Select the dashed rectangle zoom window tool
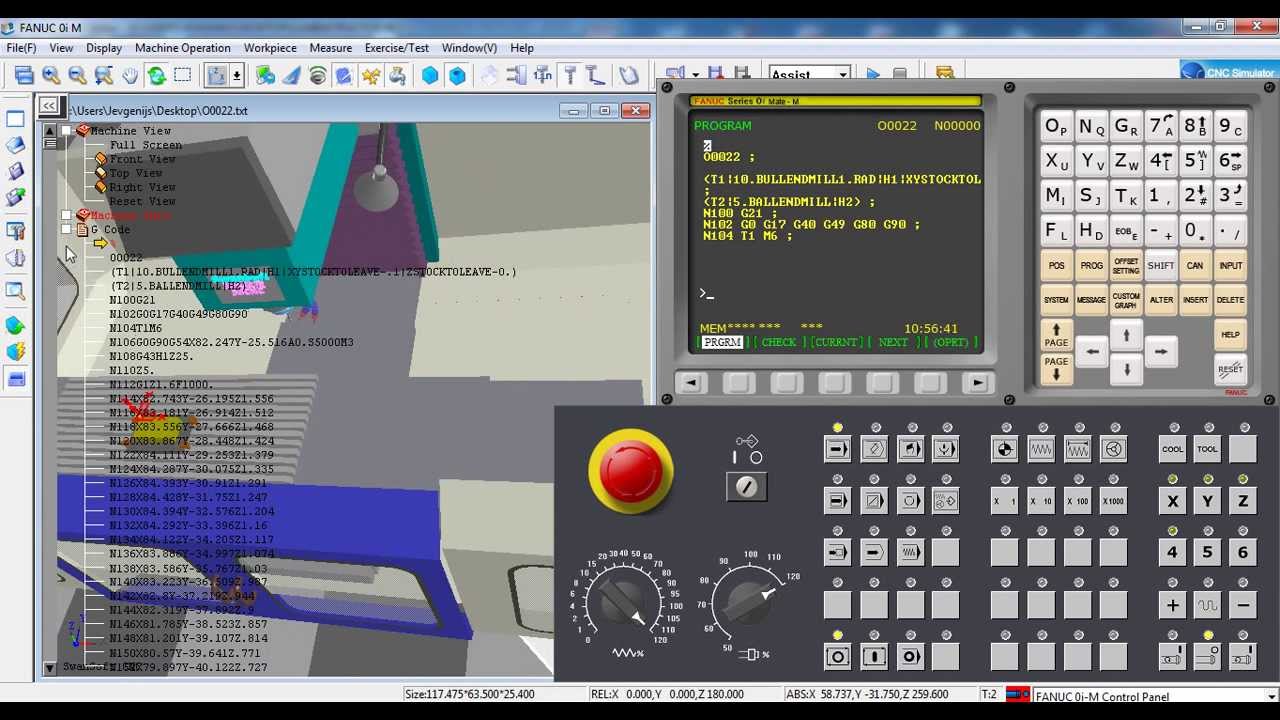 click(183, 76)
